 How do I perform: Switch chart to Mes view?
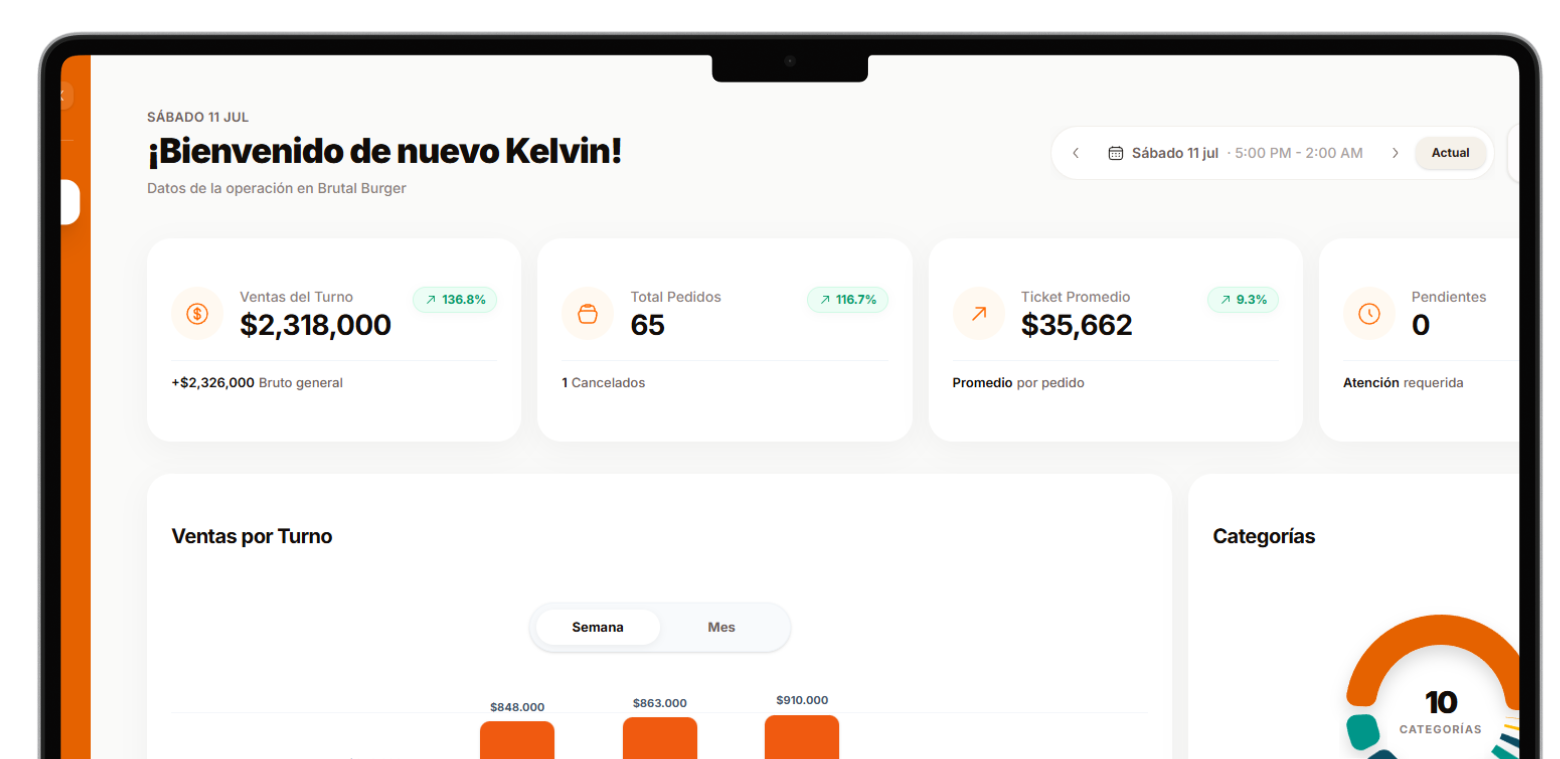pos(721,627)
